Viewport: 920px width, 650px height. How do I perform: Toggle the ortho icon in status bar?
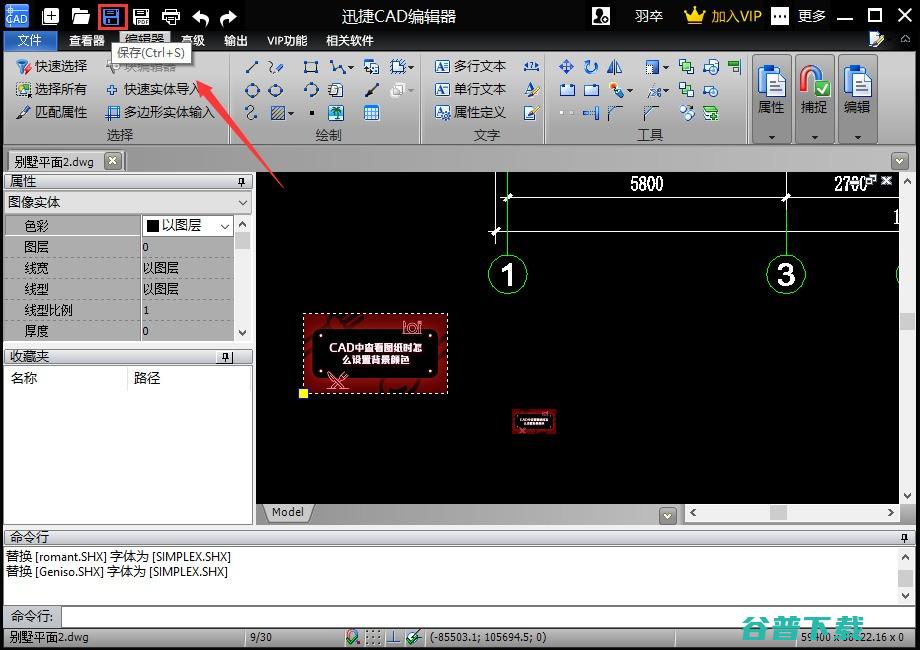[x=394, y=637]
